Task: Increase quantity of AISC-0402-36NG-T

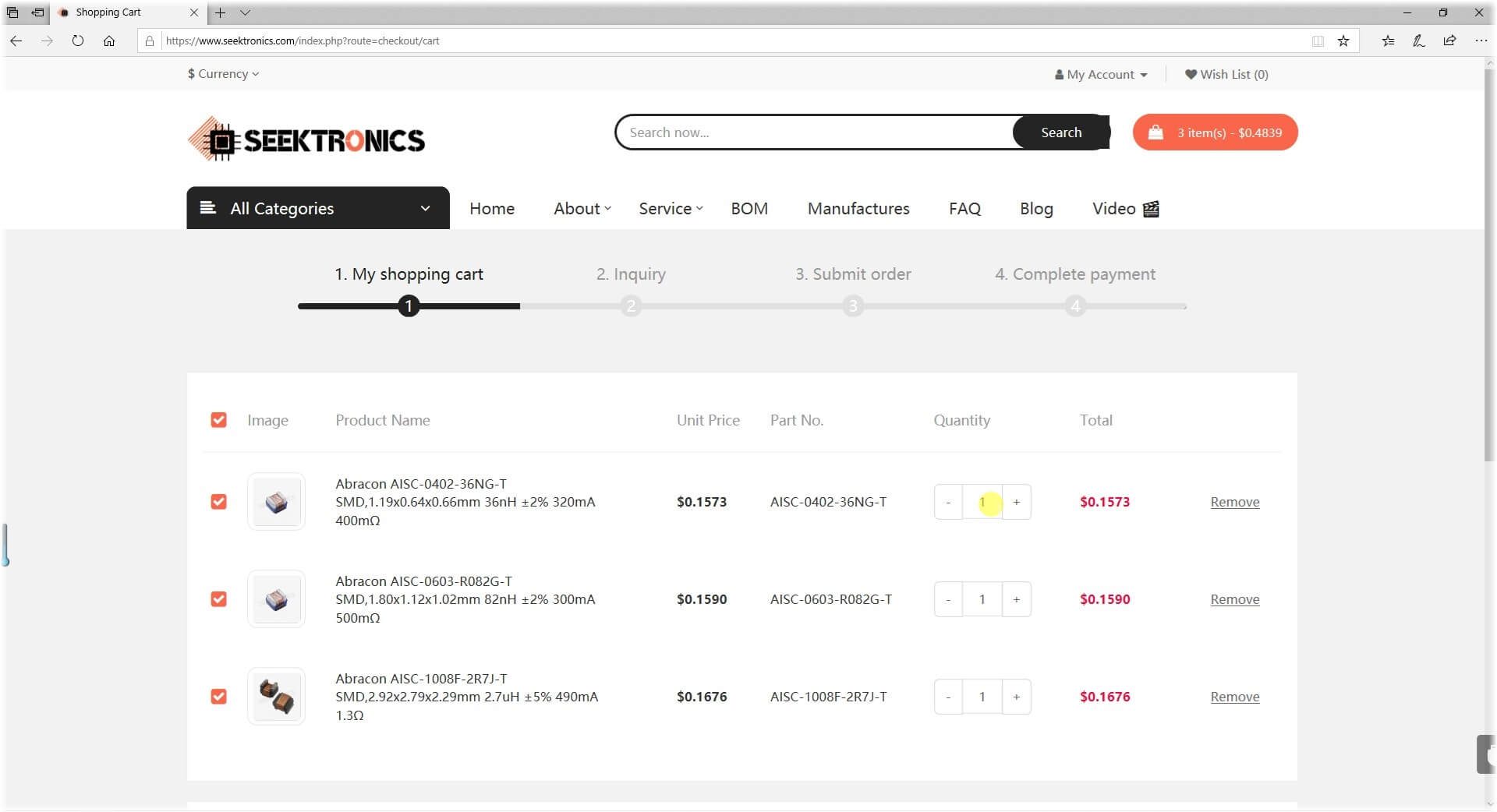Action: click(1017, 502)
